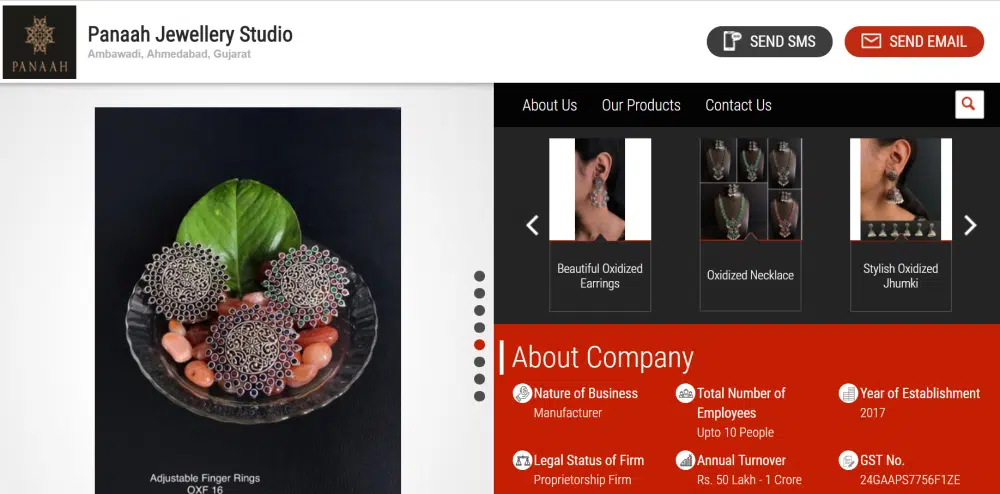Show previous products with left arrow

click(532, 225)
